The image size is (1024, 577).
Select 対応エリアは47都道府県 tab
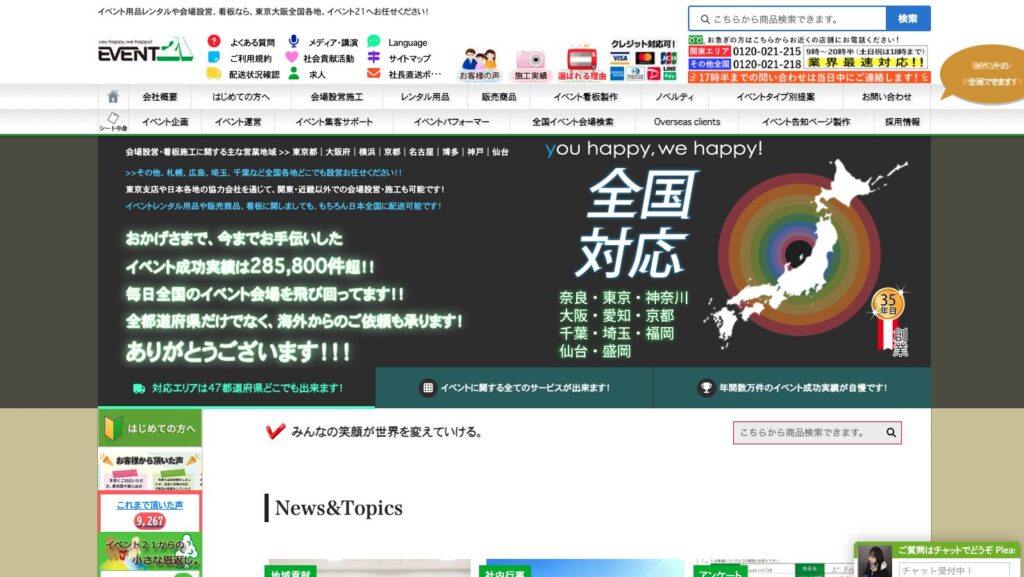pyautogui.click(x=237, y=388)
